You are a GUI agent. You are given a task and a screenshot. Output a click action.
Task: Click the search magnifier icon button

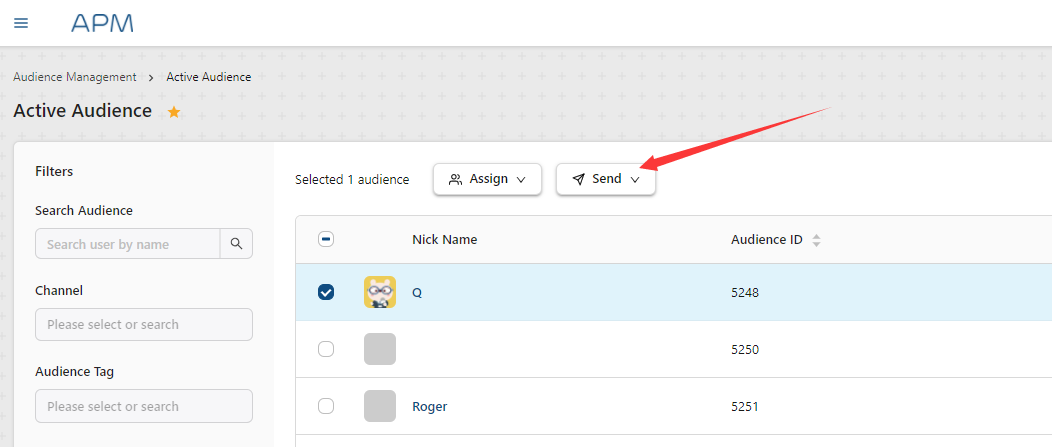coord(236,244)
